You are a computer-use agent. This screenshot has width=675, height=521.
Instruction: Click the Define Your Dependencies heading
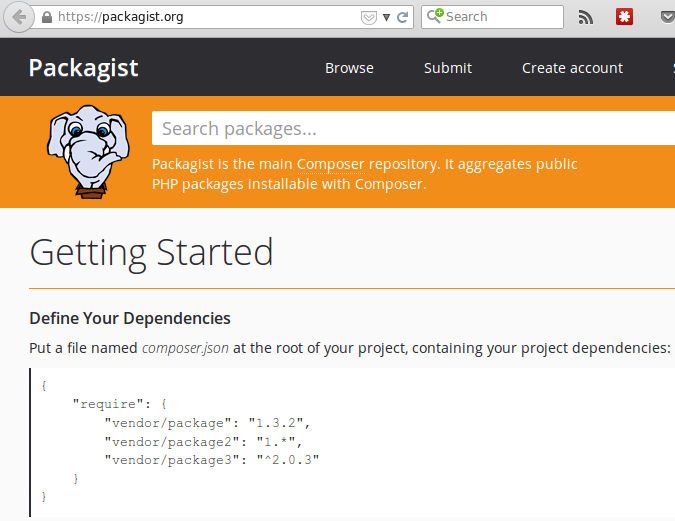(x=130, y=318)
